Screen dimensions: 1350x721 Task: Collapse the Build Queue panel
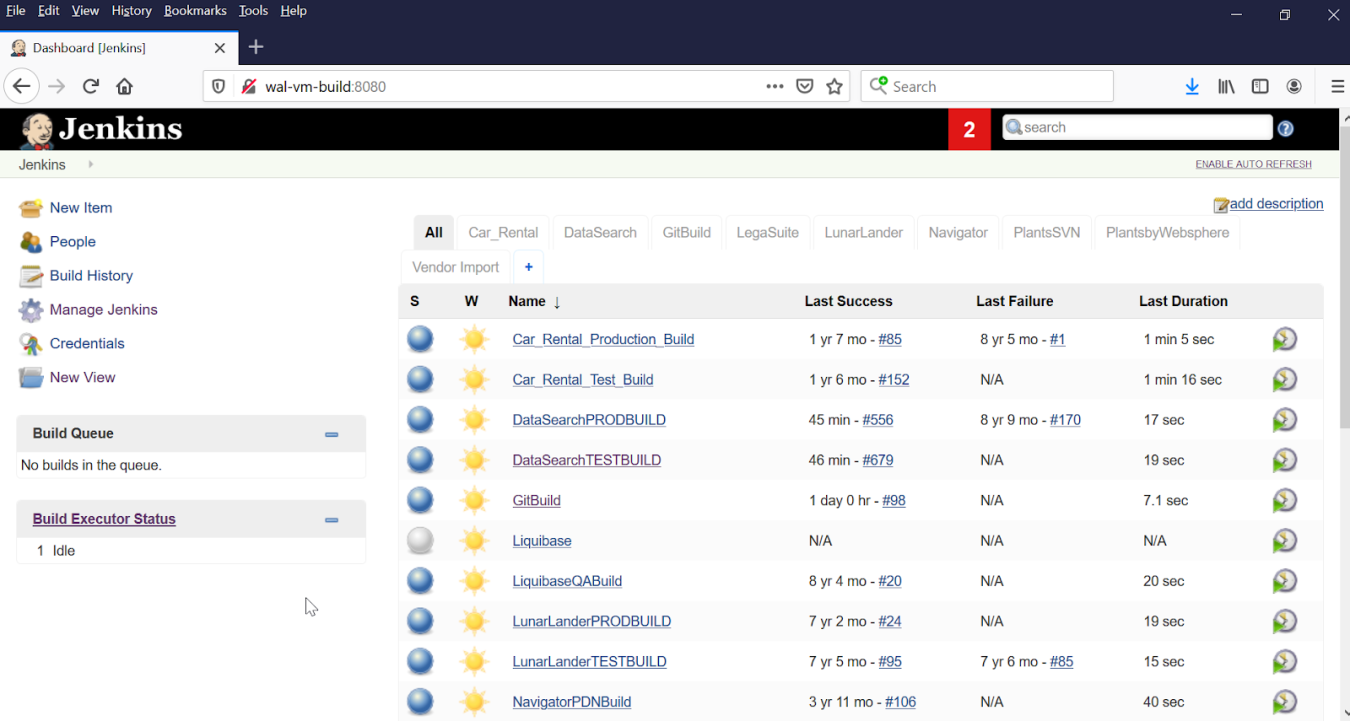pos(331,434)
